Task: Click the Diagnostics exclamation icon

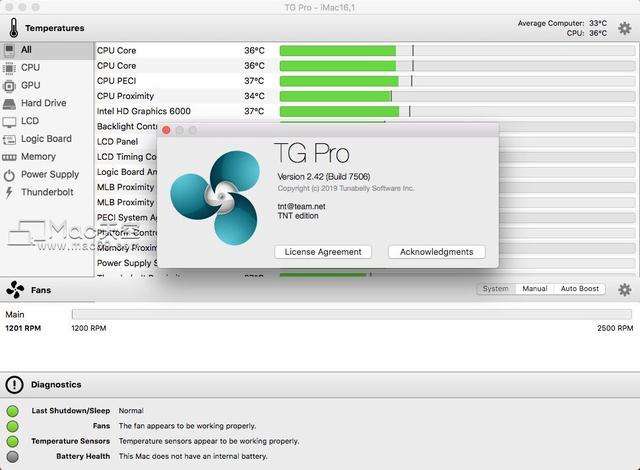Action: click(15, 384)
